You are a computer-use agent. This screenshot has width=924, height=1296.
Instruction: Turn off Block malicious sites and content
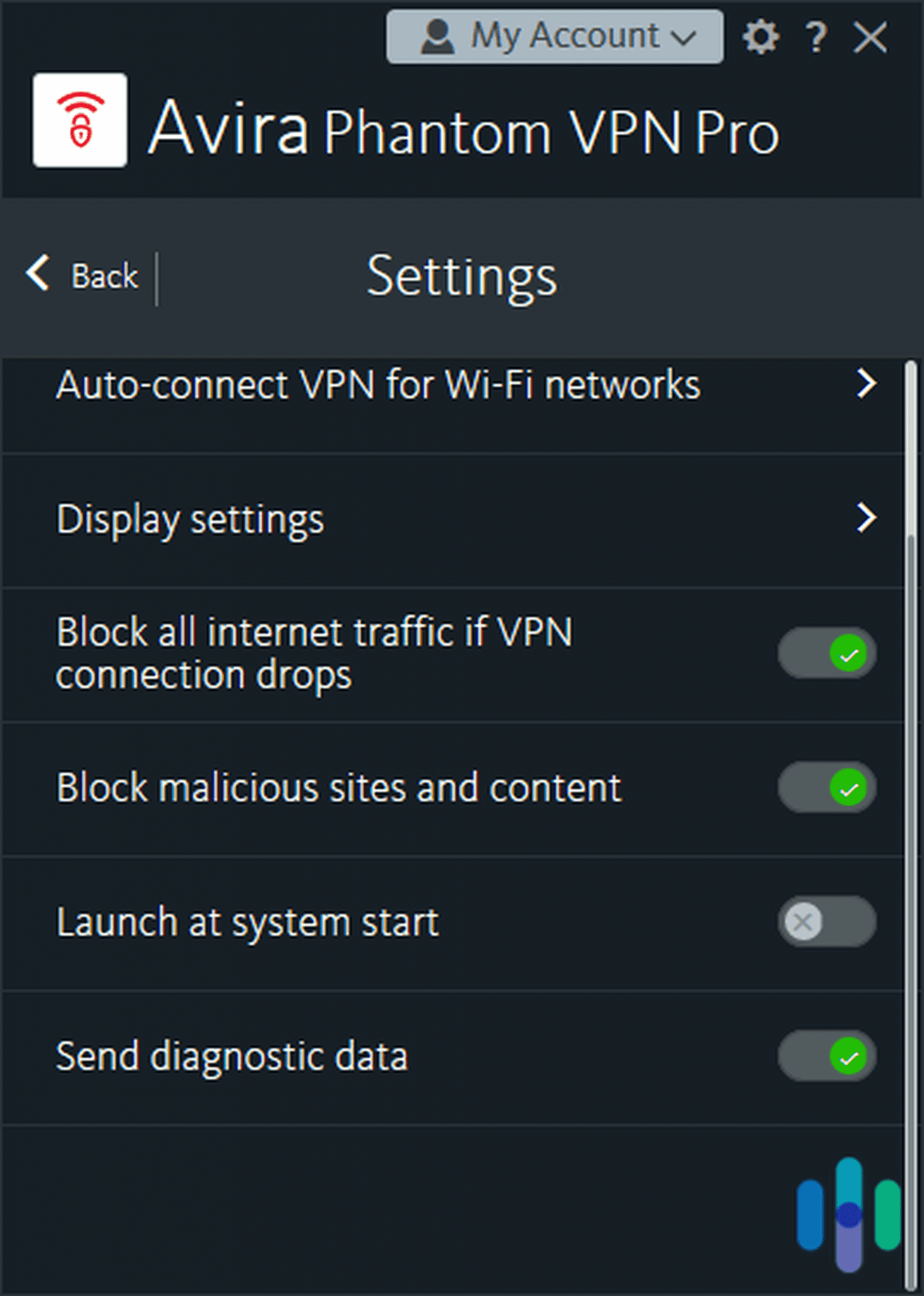tap(827, 787)
